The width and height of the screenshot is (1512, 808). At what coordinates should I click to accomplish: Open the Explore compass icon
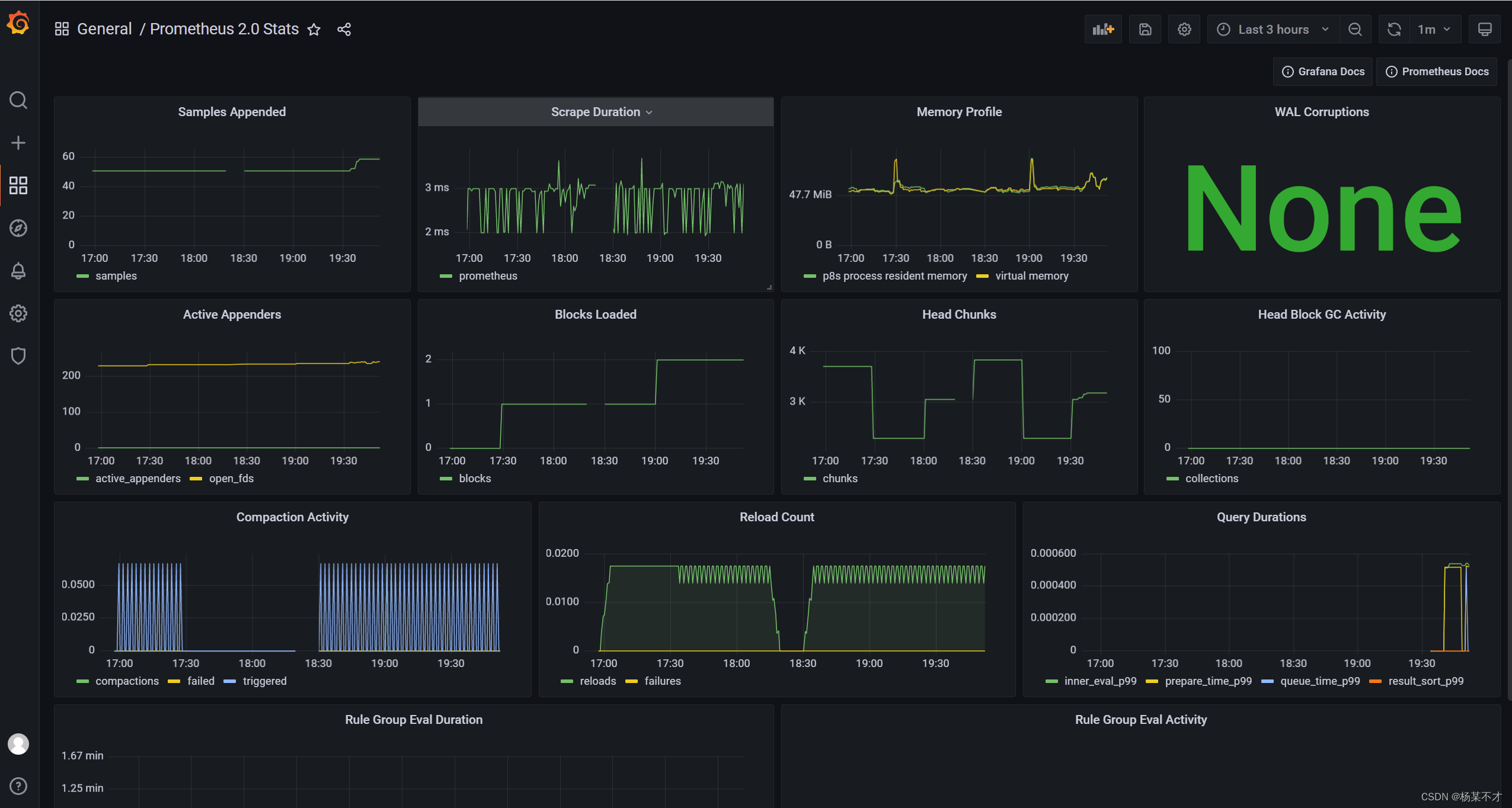coord(18,228)
